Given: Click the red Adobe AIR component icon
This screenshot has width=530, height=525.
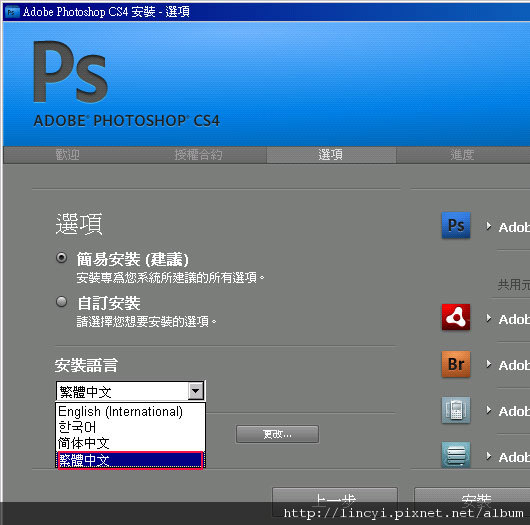Looking at the screenshot, I should (456, 317).
